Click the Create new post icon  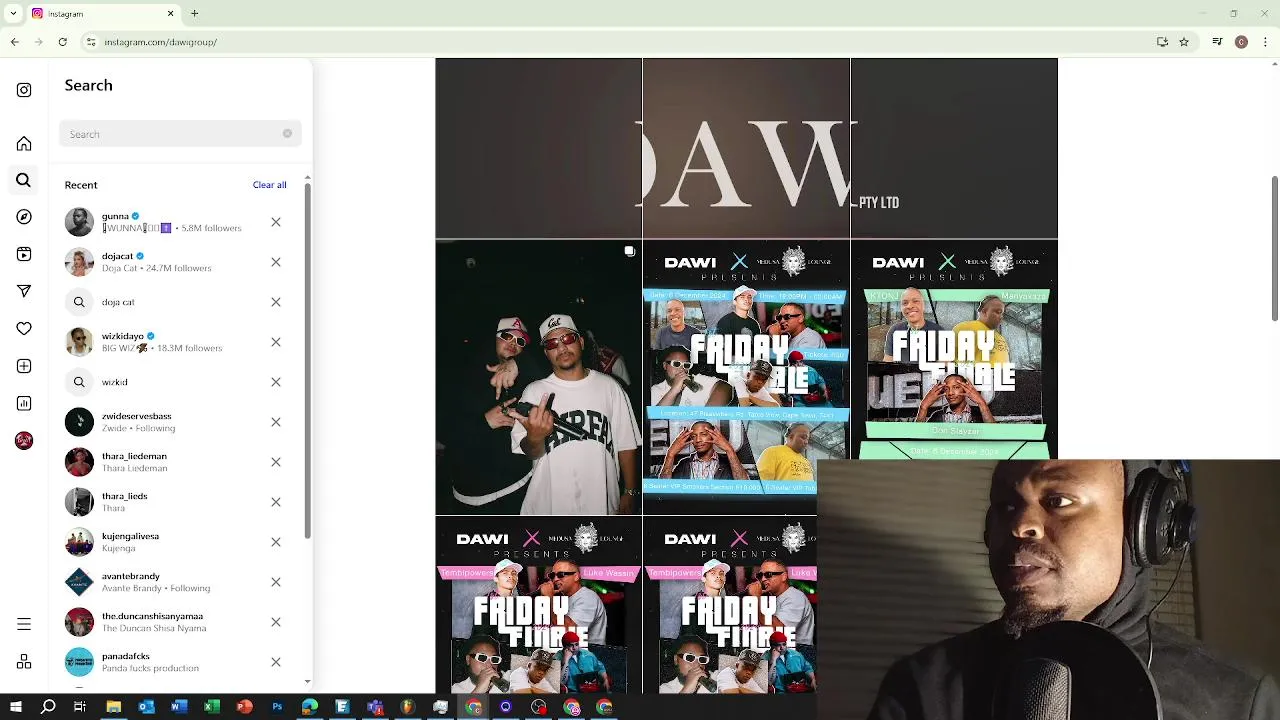pos(24,366)
